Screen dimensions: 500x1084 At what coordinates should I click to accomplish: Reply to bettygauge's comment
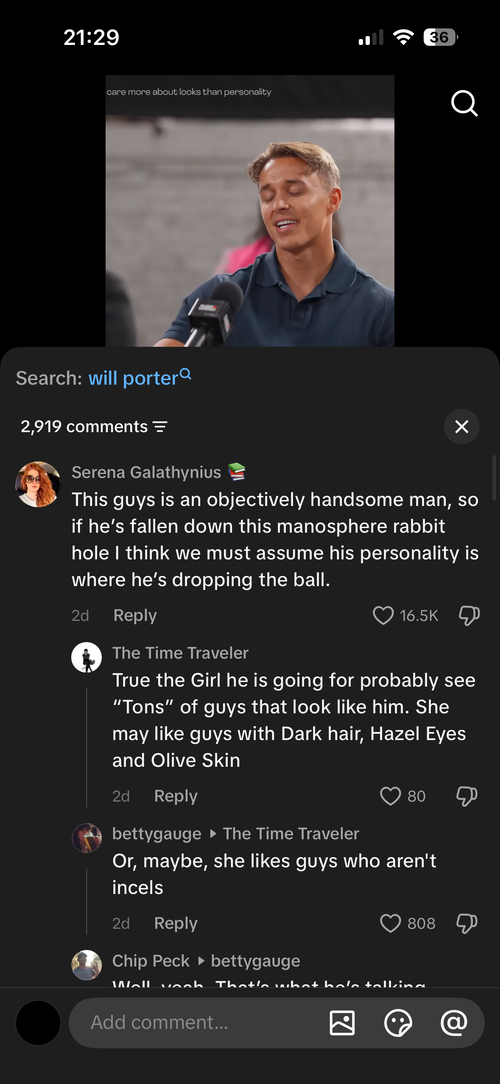[x=176, y=924]
